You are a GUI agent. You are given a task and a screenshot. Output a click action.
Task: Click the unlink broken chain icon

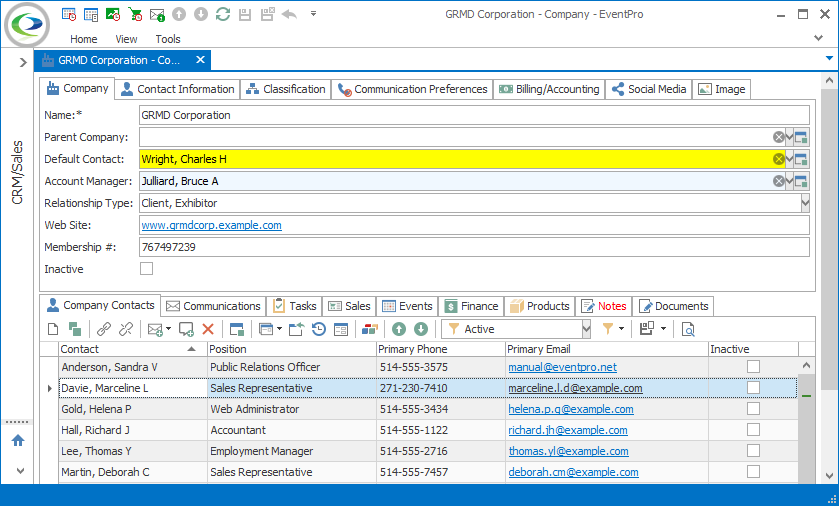point(126,329)
